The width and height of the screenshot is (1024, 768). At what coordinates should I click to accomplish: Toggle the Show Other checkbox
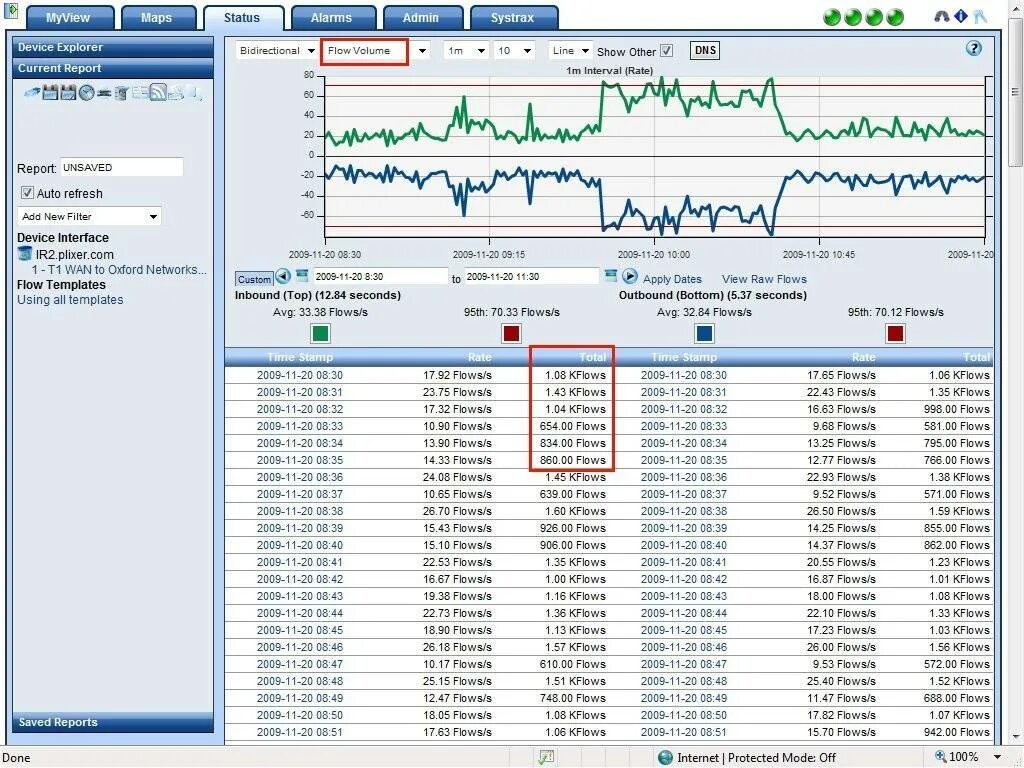point(666,51)
